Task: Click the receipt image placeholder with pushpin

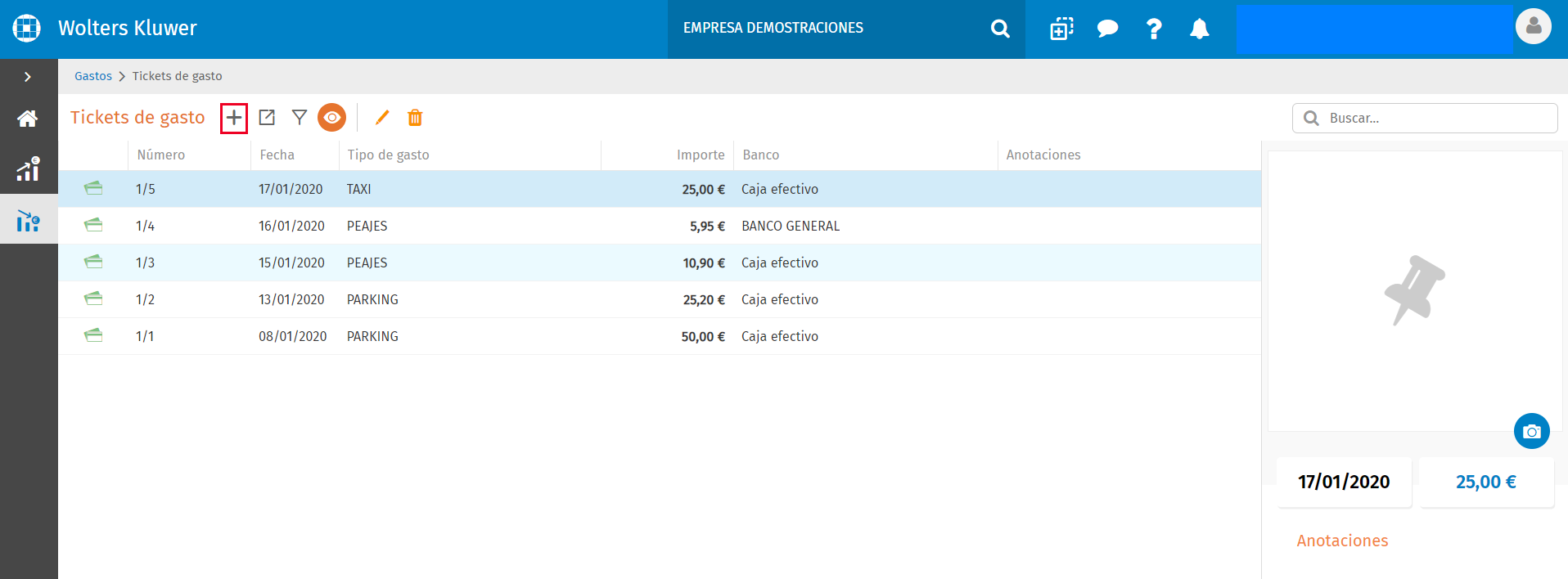Action: coord(1415,291)
